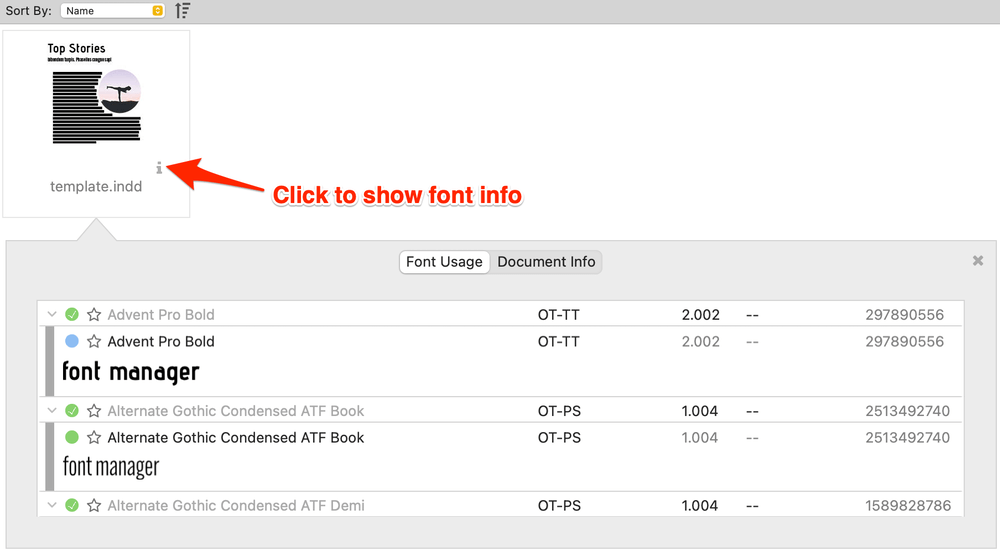This screenshot has height=551, width=1000.
Task: Click ID 2513492740 in the ATF Book group row
Action: pos(908,411)
